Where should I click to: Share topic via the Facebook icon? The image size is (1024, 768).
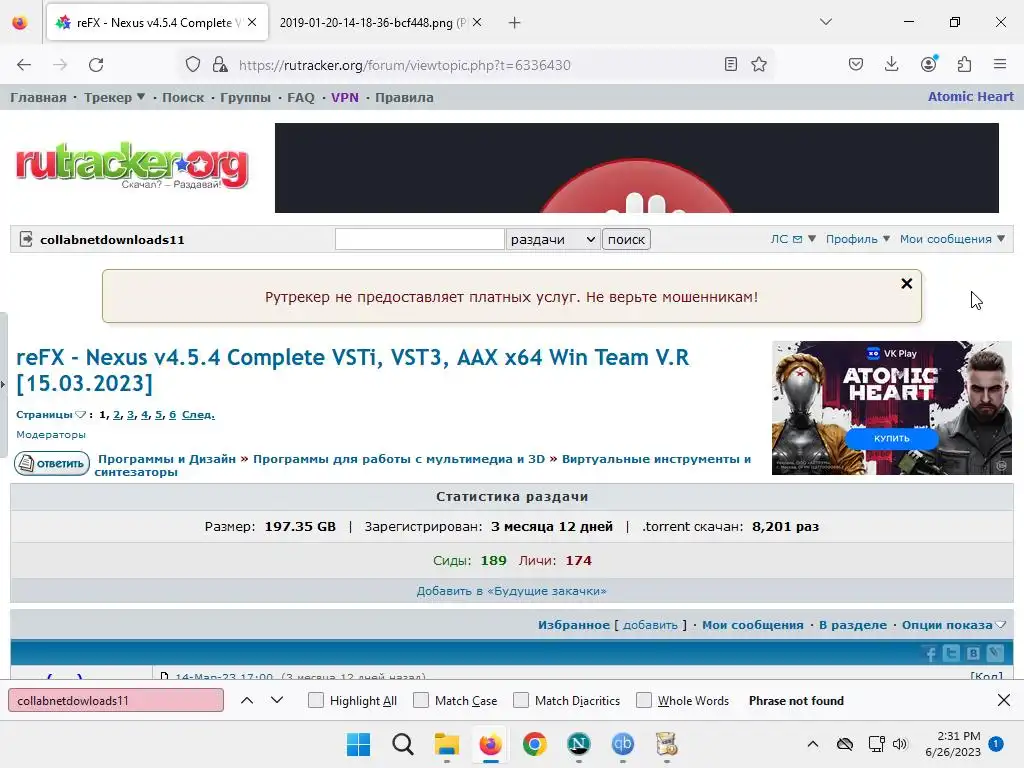tap(930, 653)
